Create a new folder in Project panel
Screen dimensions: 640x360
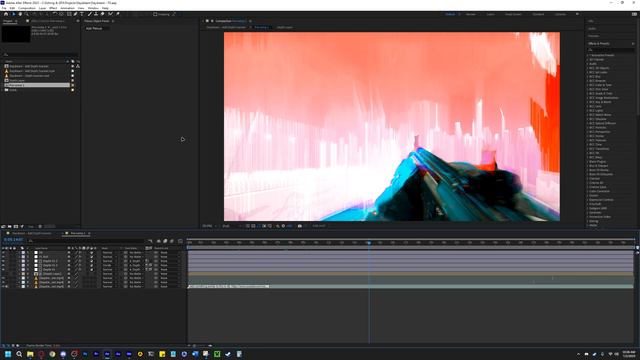coord(9,226)
